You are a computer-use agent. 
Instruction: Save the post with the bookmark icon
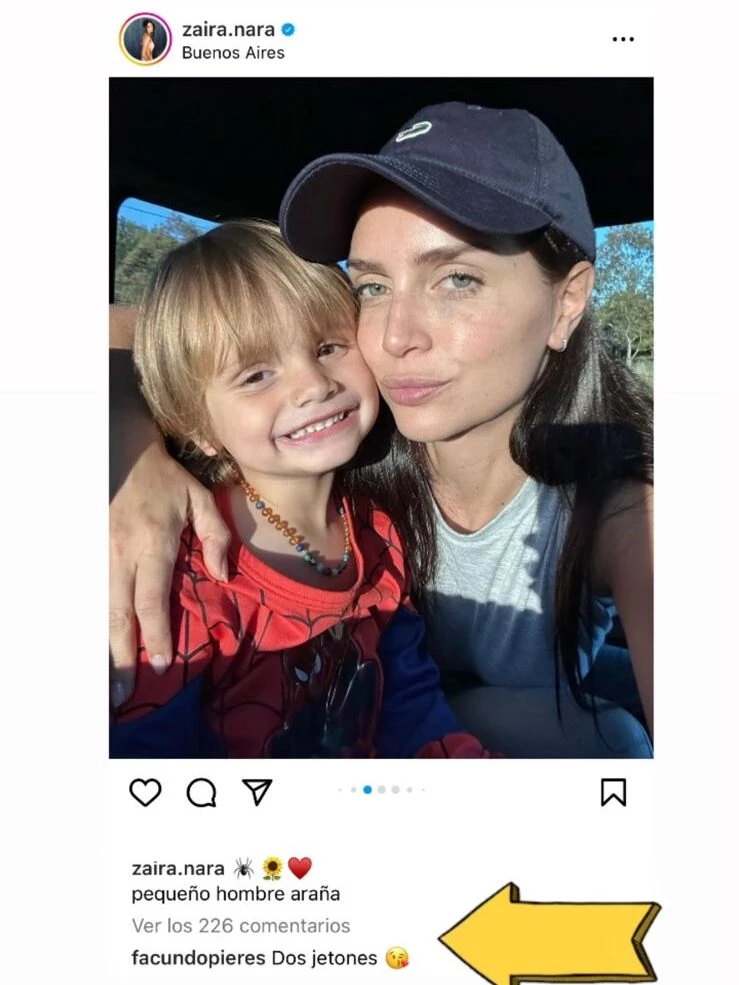point(613,793)
